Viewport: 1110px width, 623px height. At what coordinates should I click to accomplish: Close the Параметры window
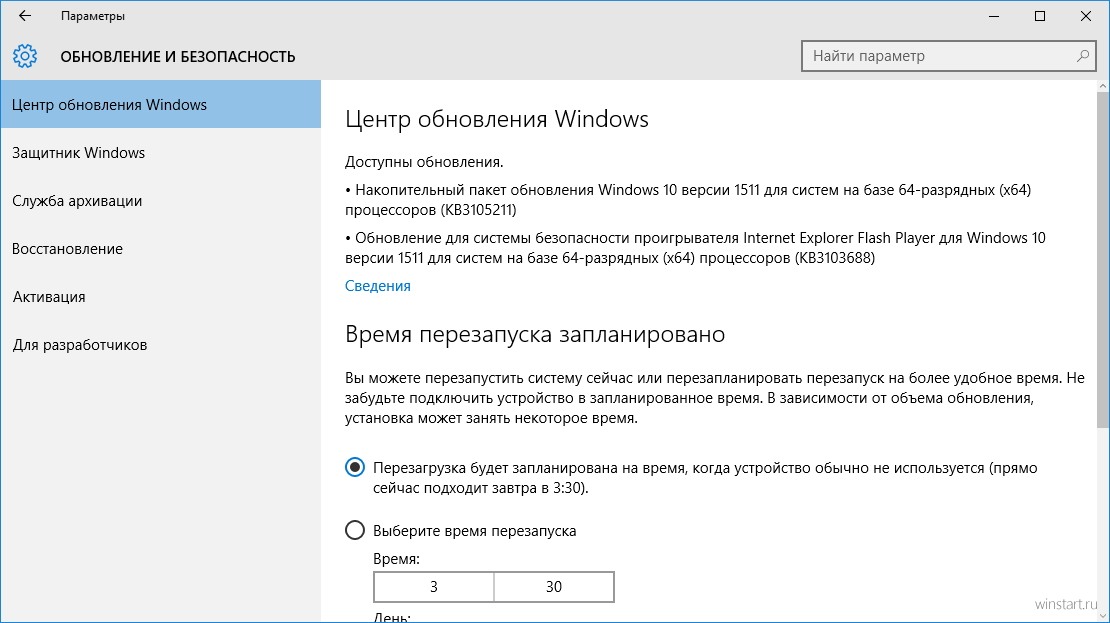[1085, 16]
